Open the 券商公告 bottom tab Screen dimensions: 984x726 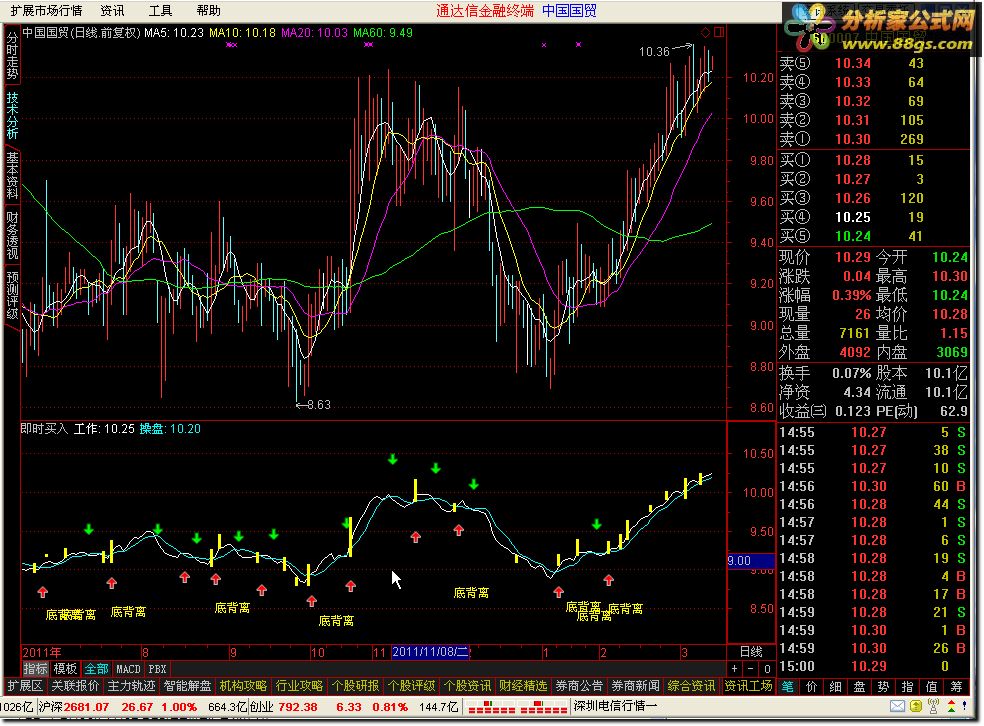pos(579,686)
